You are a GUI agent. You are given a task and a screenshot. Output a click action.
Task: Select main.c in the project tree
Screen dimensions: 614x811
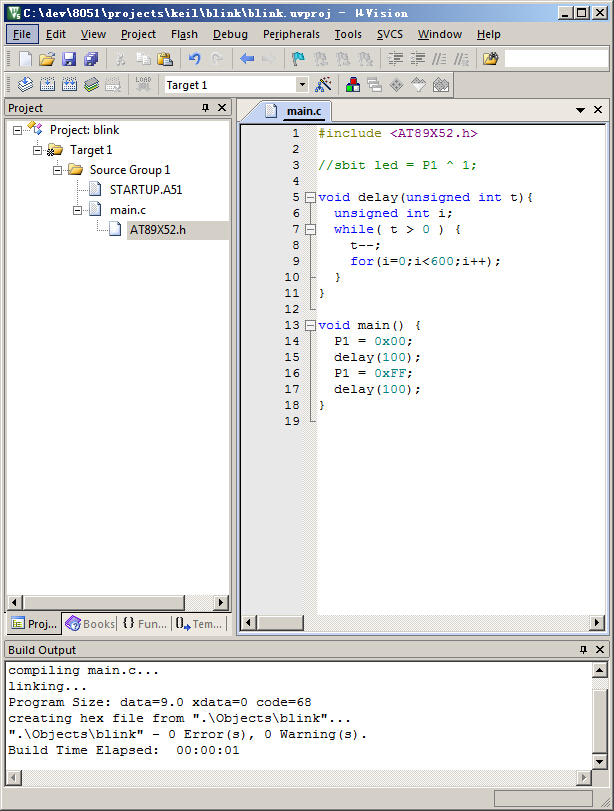[x=128, y=210]
